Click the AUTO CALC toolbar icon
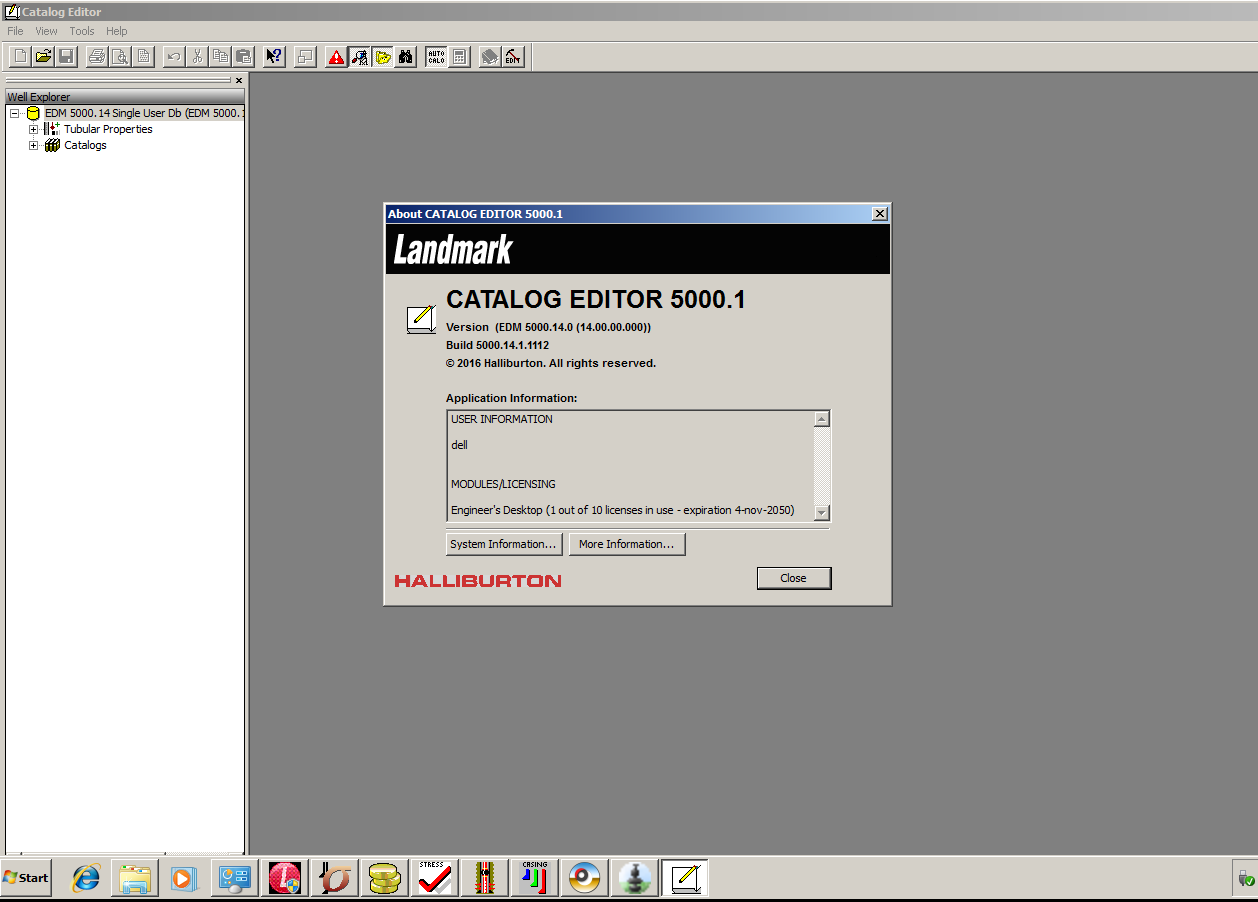Viewport: 1258px width, 902px height. click(x=436, y=57)
